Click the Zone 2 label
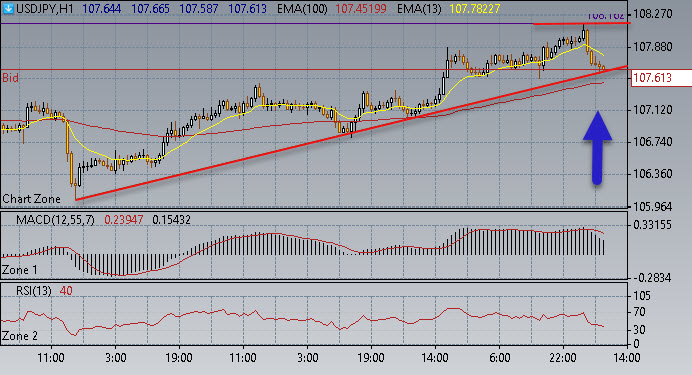The image size is (692, 375). pyautogui.click(x=20, y=336)
